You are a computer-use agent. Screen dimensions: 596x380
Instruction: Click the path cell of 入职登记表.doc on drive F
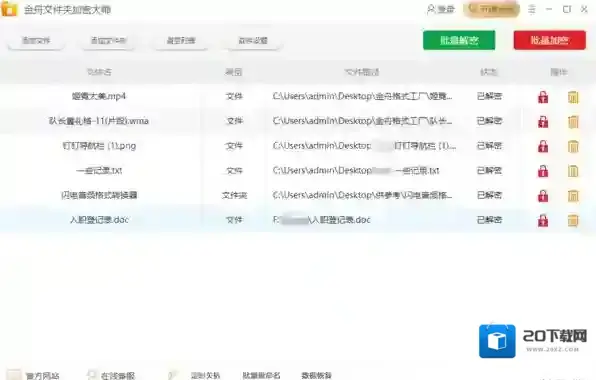point(322,220)
